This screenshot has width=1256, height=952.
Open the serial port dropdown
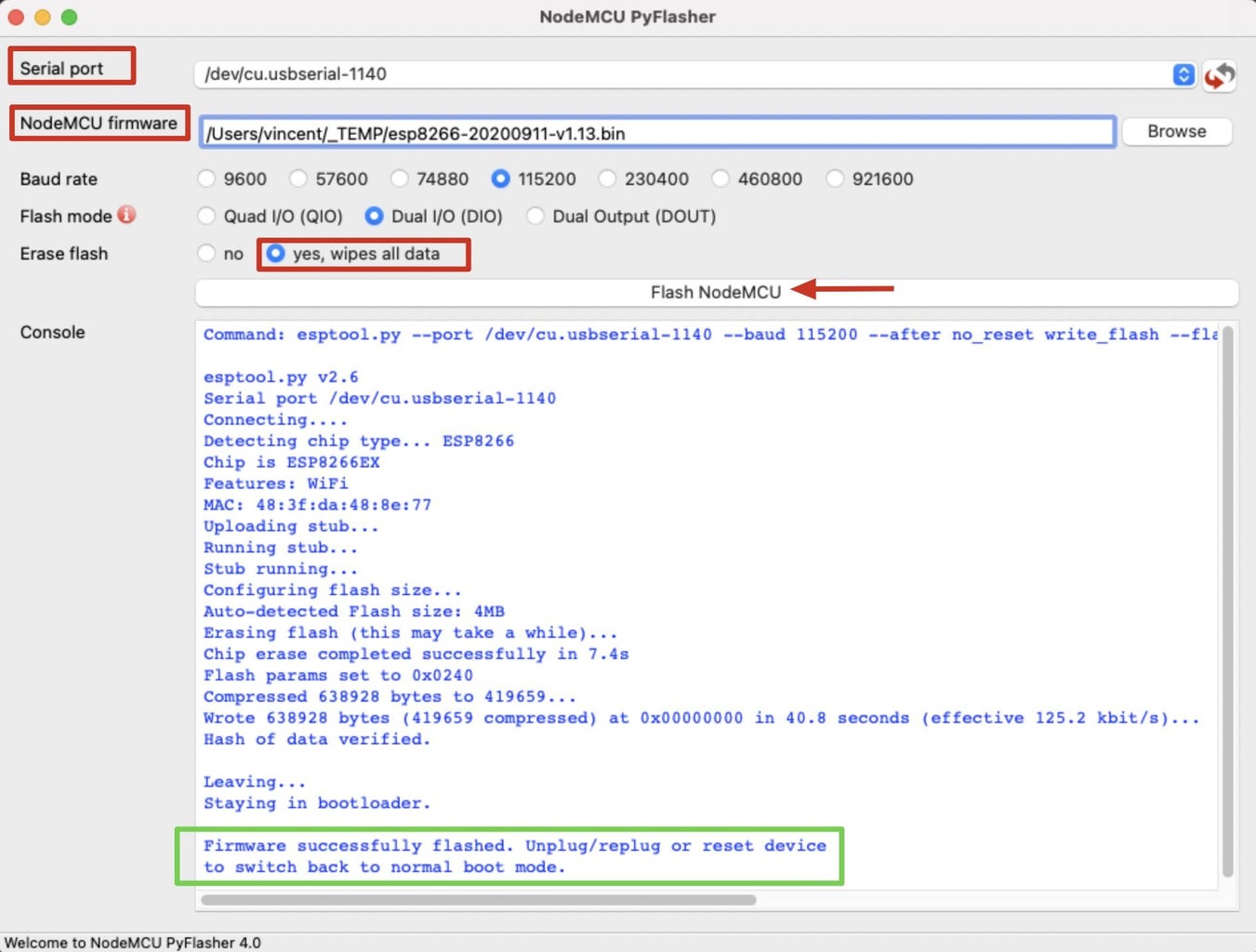tap(1182, 73)
